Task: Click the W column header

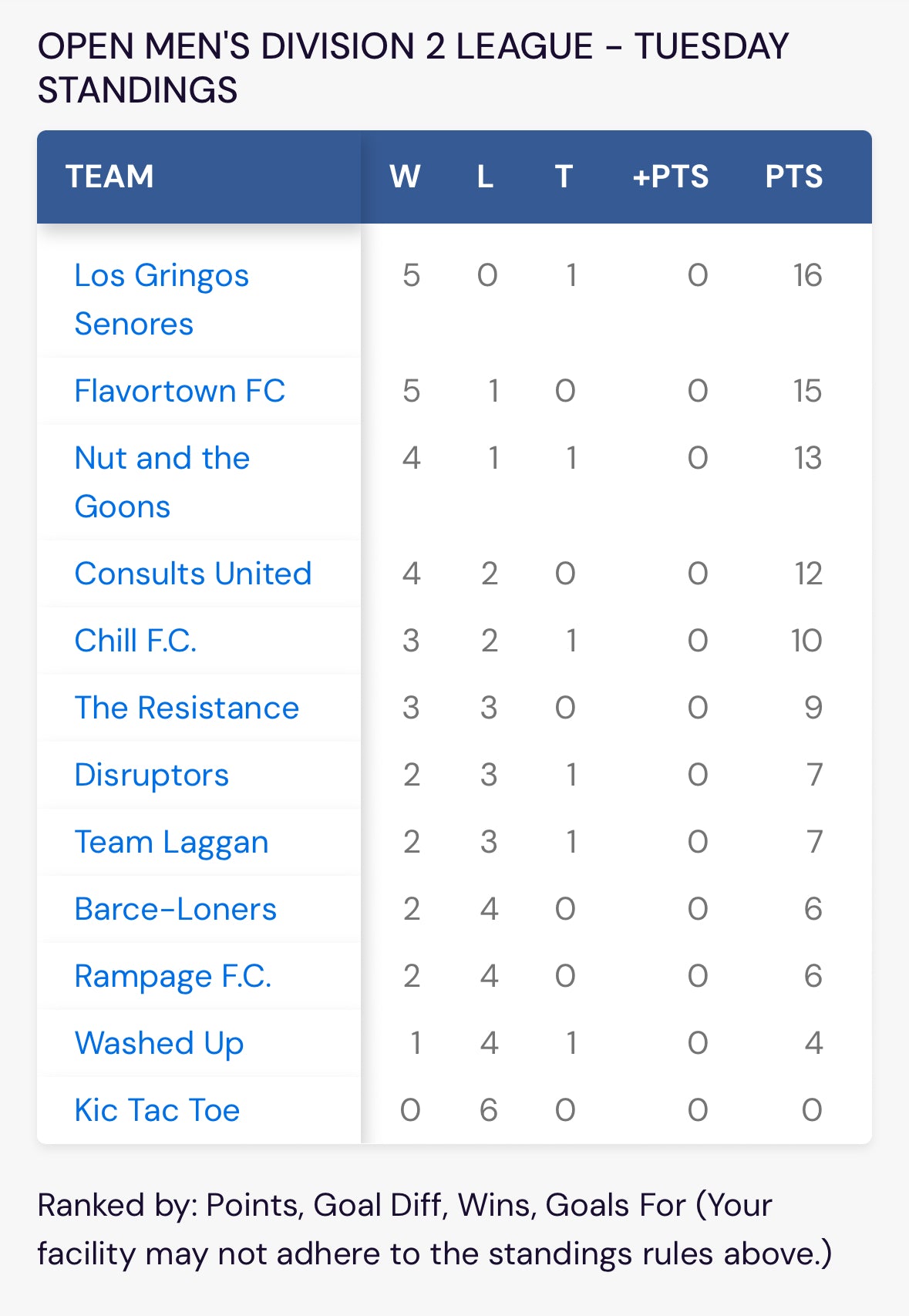Action: [x=405, y=177]
